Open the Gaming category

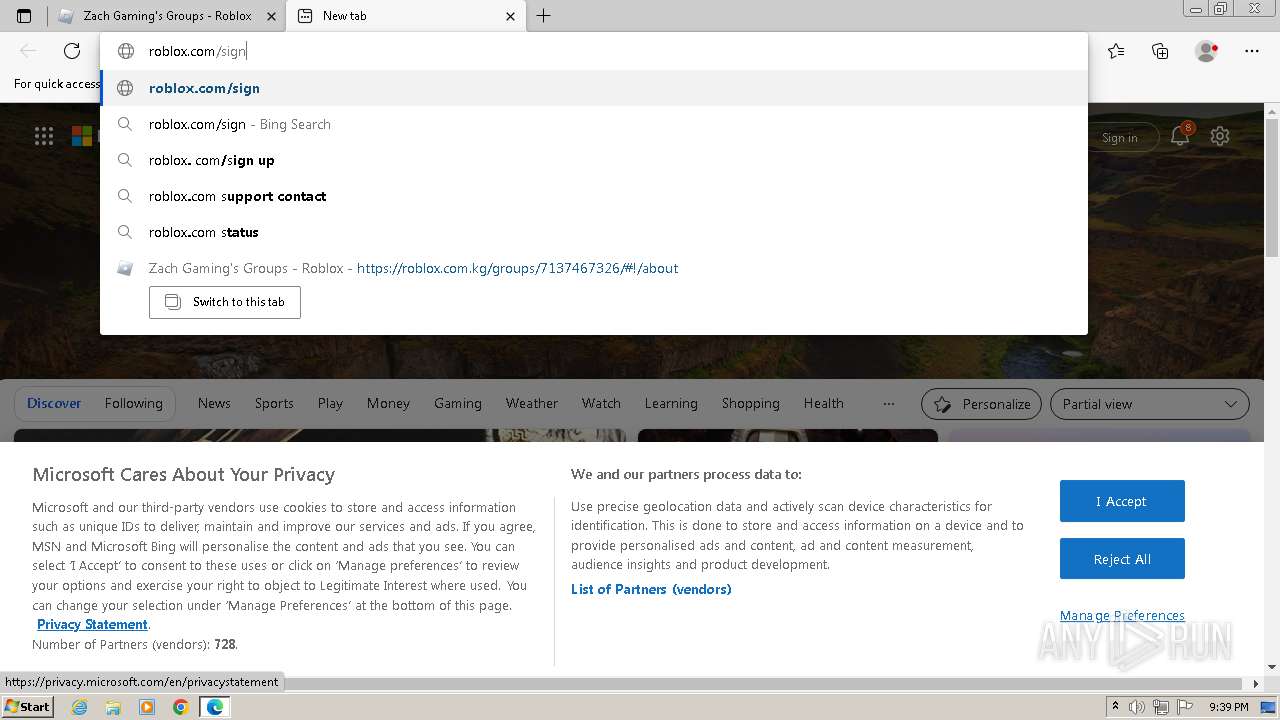coord(458,403)
